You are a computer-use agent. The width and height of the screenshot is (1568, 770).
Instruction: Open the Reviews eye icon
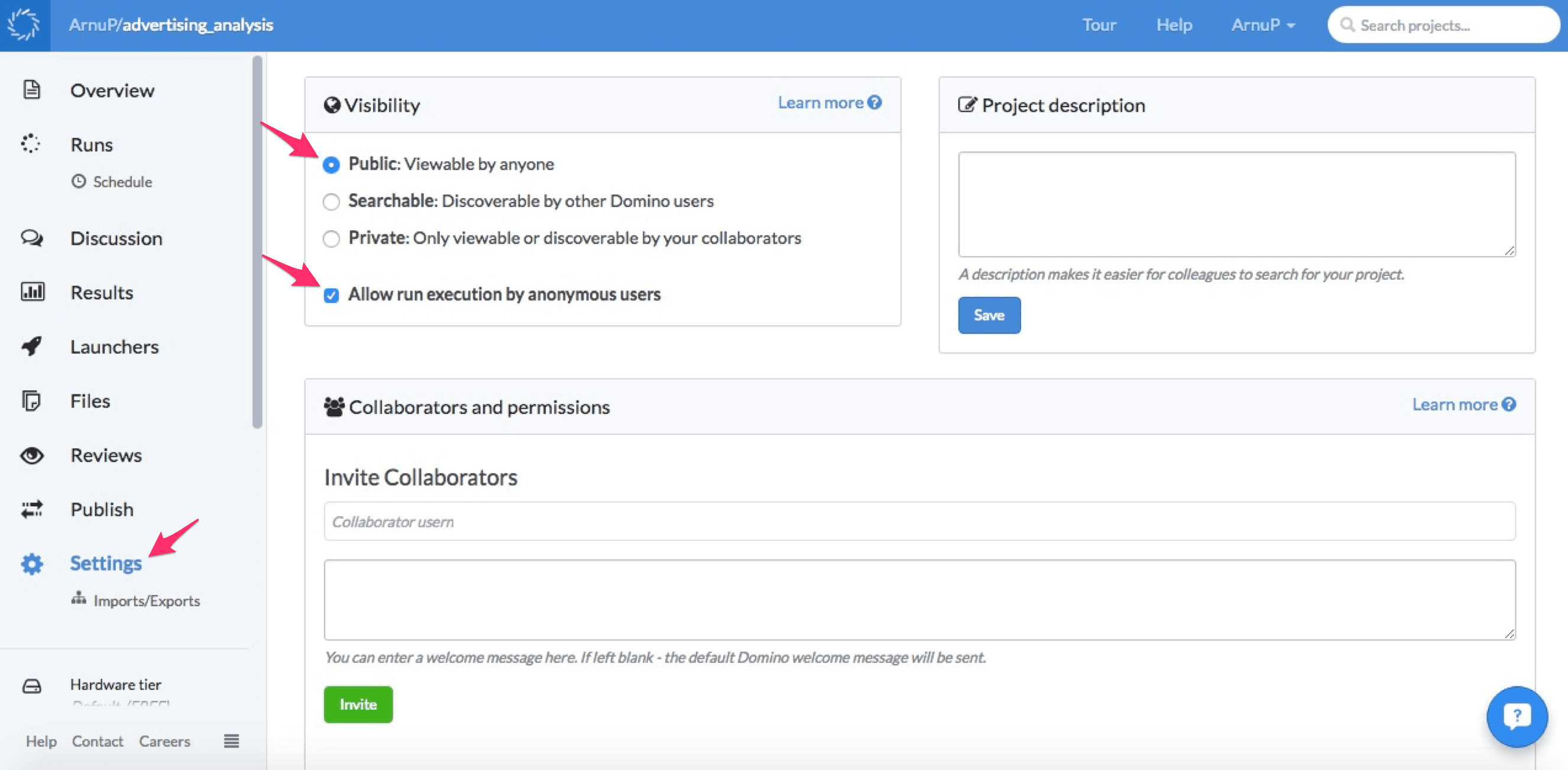click(32, 455)
